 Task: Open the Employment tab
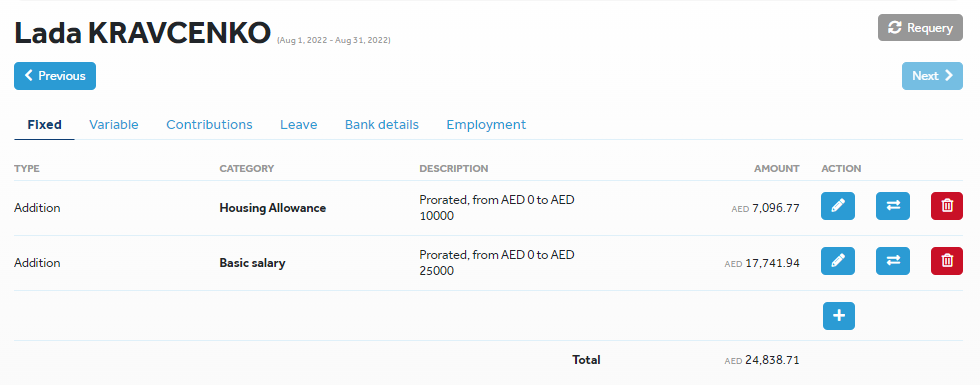(486, 124)
